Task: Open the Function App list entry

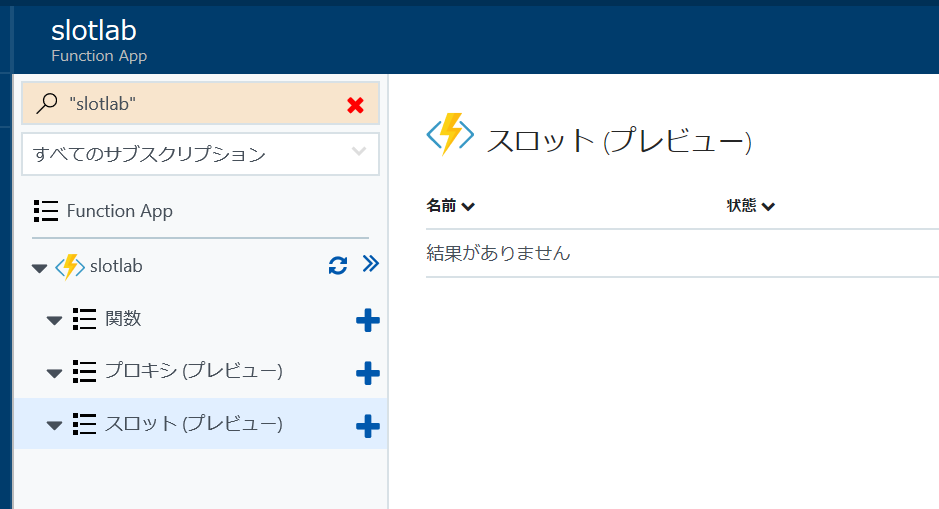Action: [x=119, y=211]
